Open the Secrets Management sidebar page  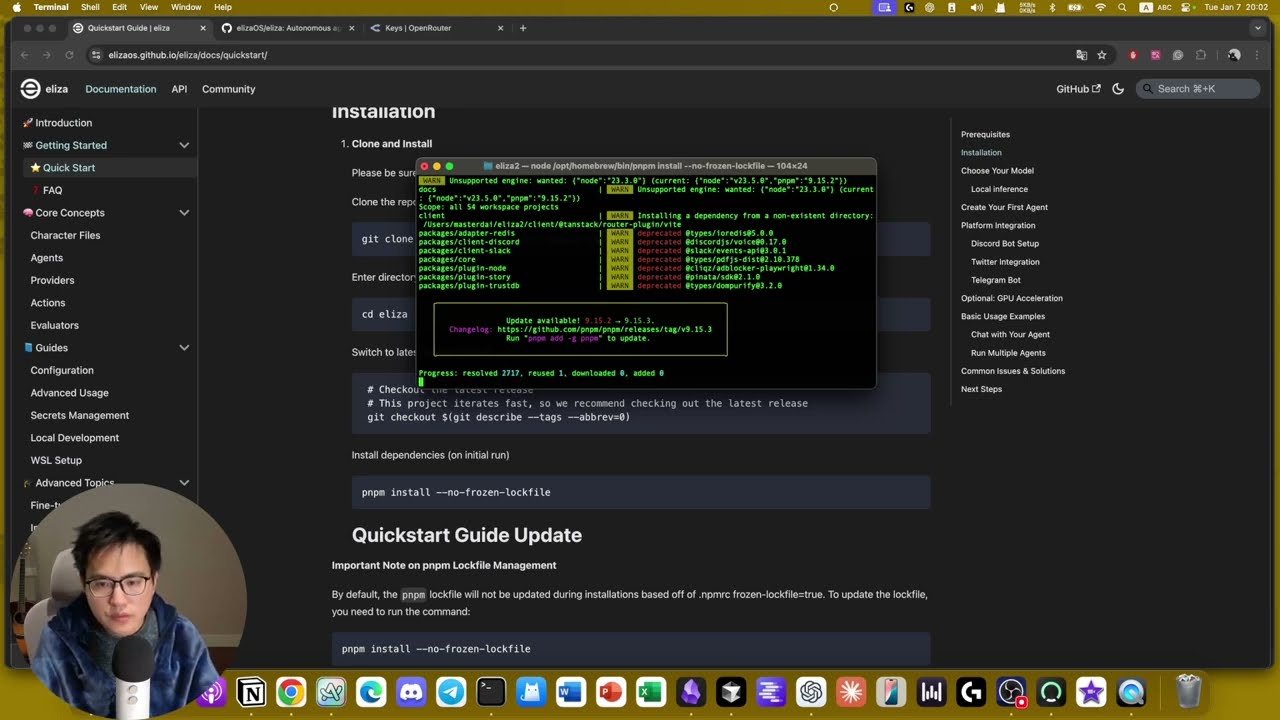79,415
